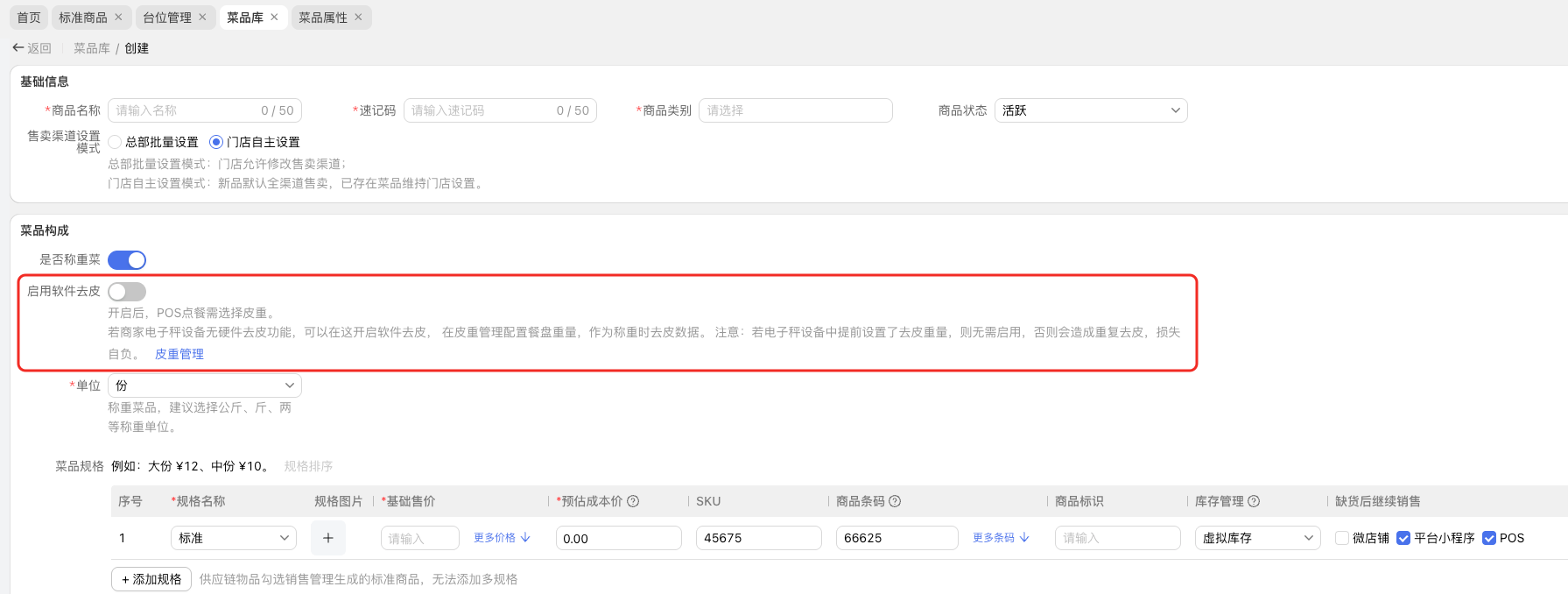Turn off the 是否称重菜 switch
The width and height of the screenshot is (1568, 594).
click(127, 260)
